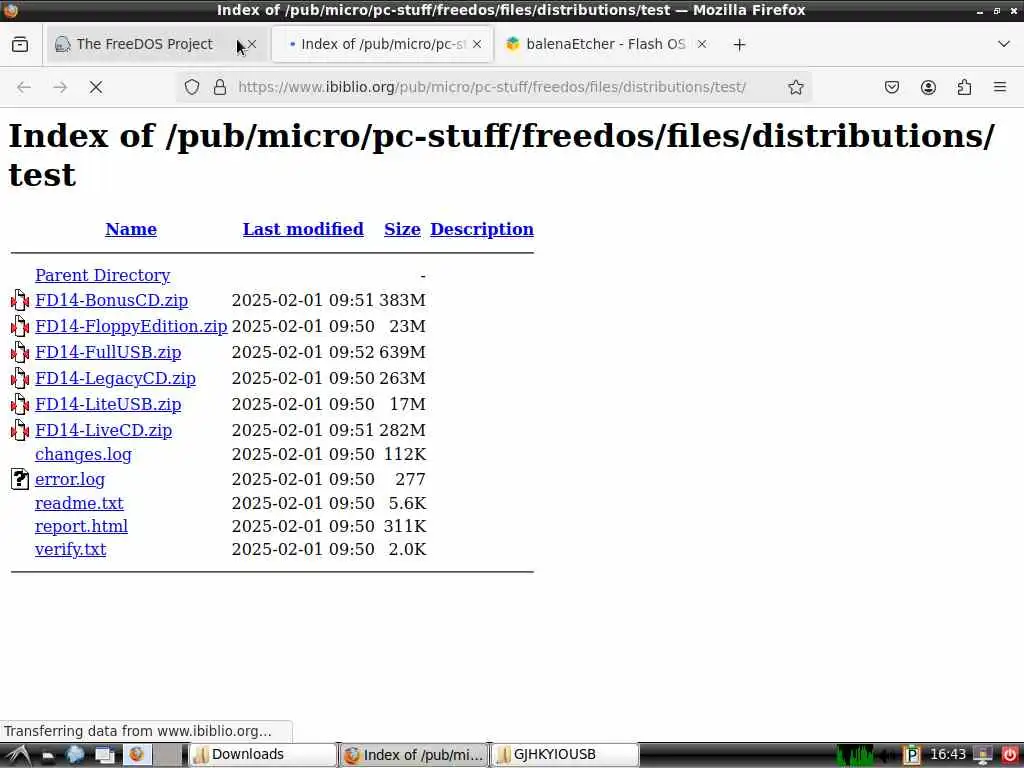
Task: Open the extensions puzzle icon
Action: [964, 87]
